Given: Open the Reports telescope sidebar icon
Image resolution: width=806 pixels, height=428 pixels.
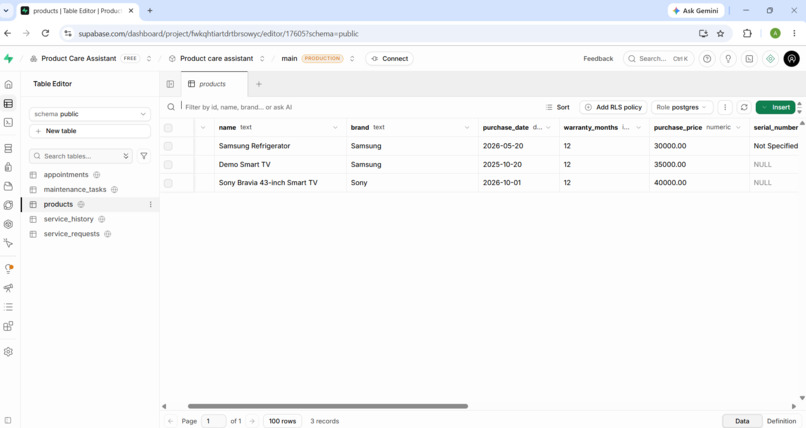Looking at the screenshot, I should coord(8,288).
